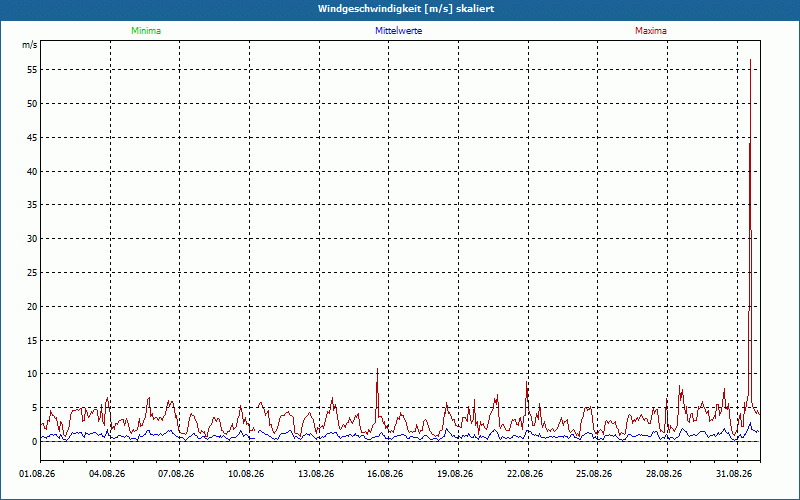Click the y-axis value 55
800x500 pixels.
32,69
